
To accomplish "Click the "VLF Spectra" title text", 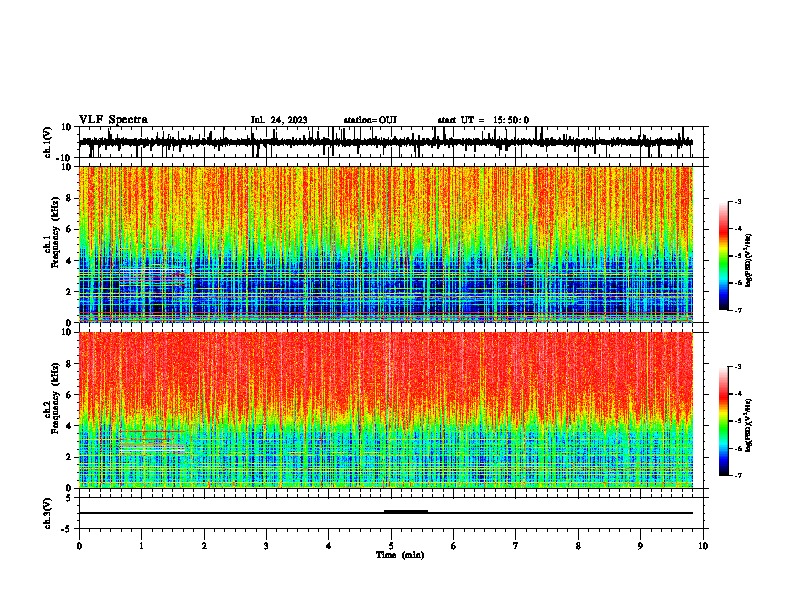I will pyautogui.click(x=113, y=120).
